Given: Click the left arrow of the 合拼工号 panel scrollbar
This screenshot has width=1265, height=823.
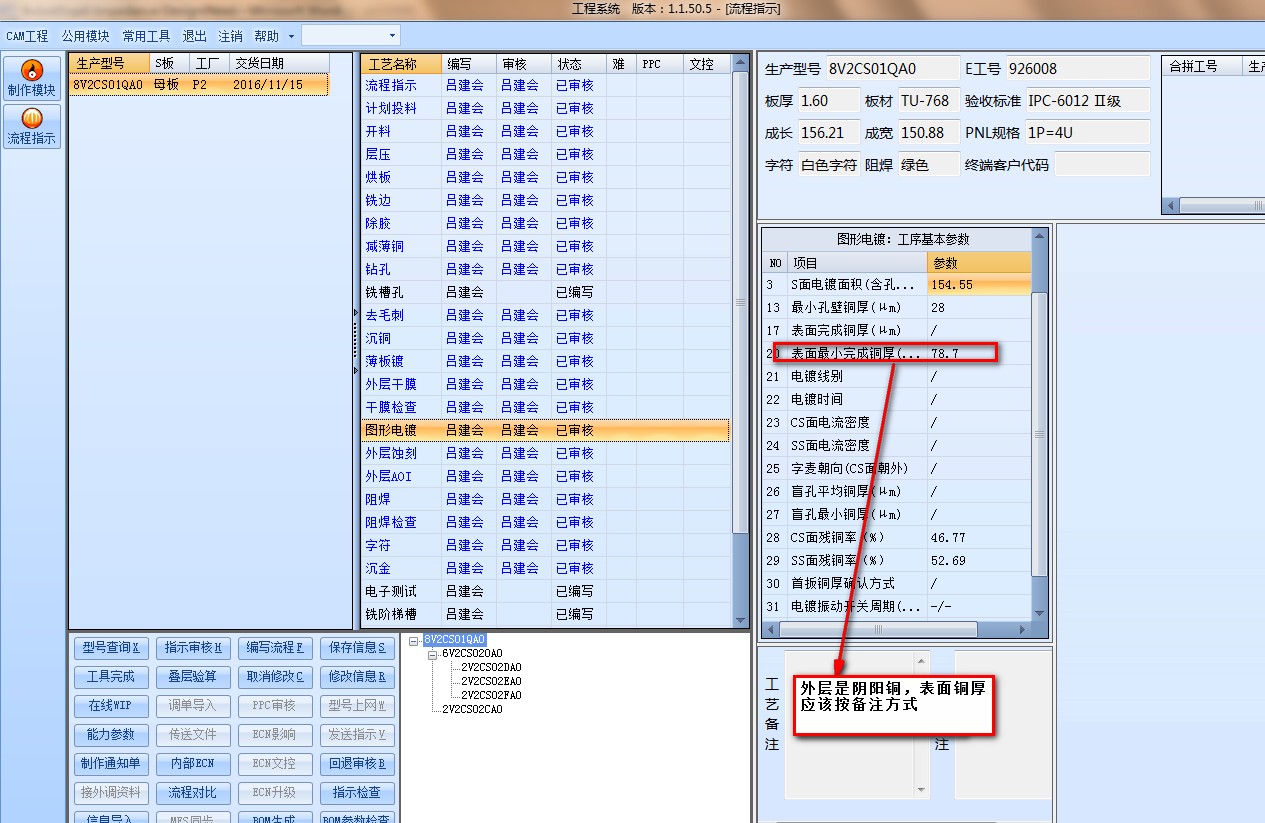Looking at the screenshot, I should [1171, 206].
